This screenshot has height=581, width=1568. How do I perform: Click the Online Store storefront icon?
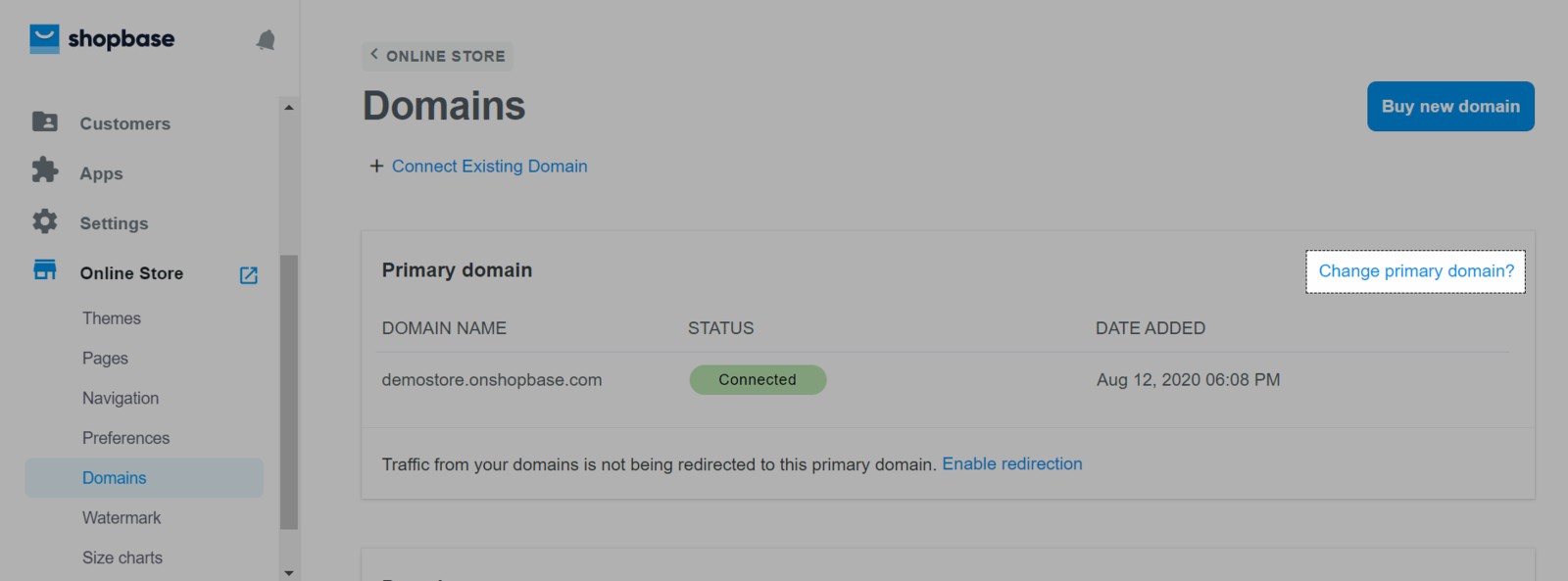pyautogui.click(x=44, y=271)
